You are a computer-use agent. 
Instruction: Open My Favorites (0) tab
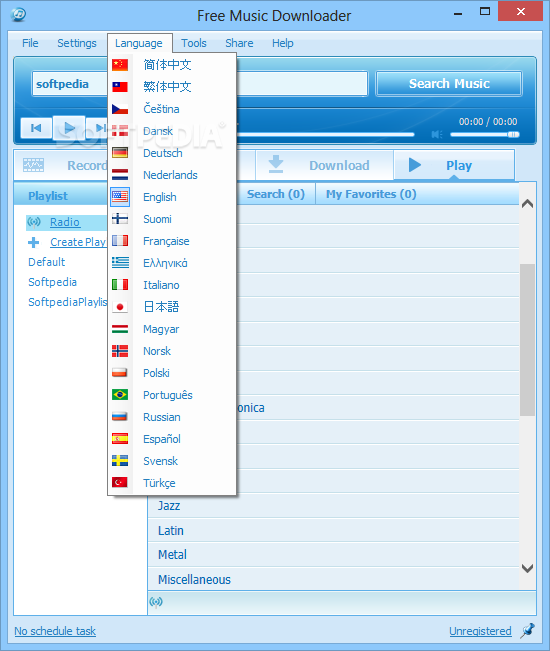tap(371, 194)
